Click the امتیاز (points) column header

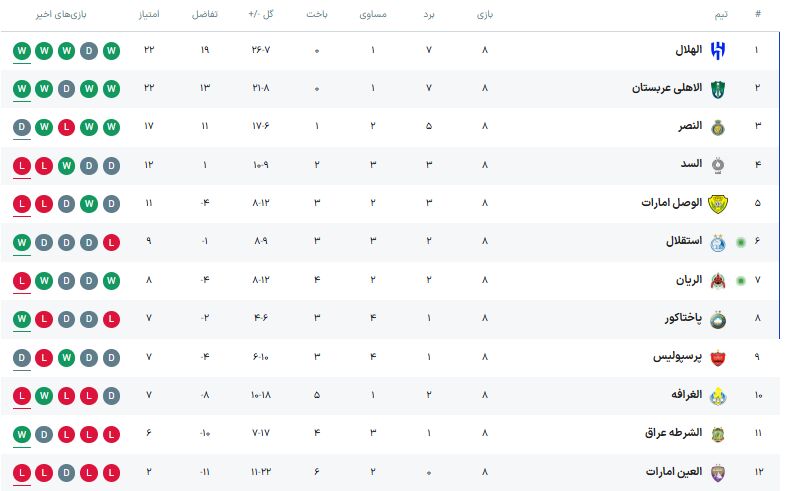(148, 15)
